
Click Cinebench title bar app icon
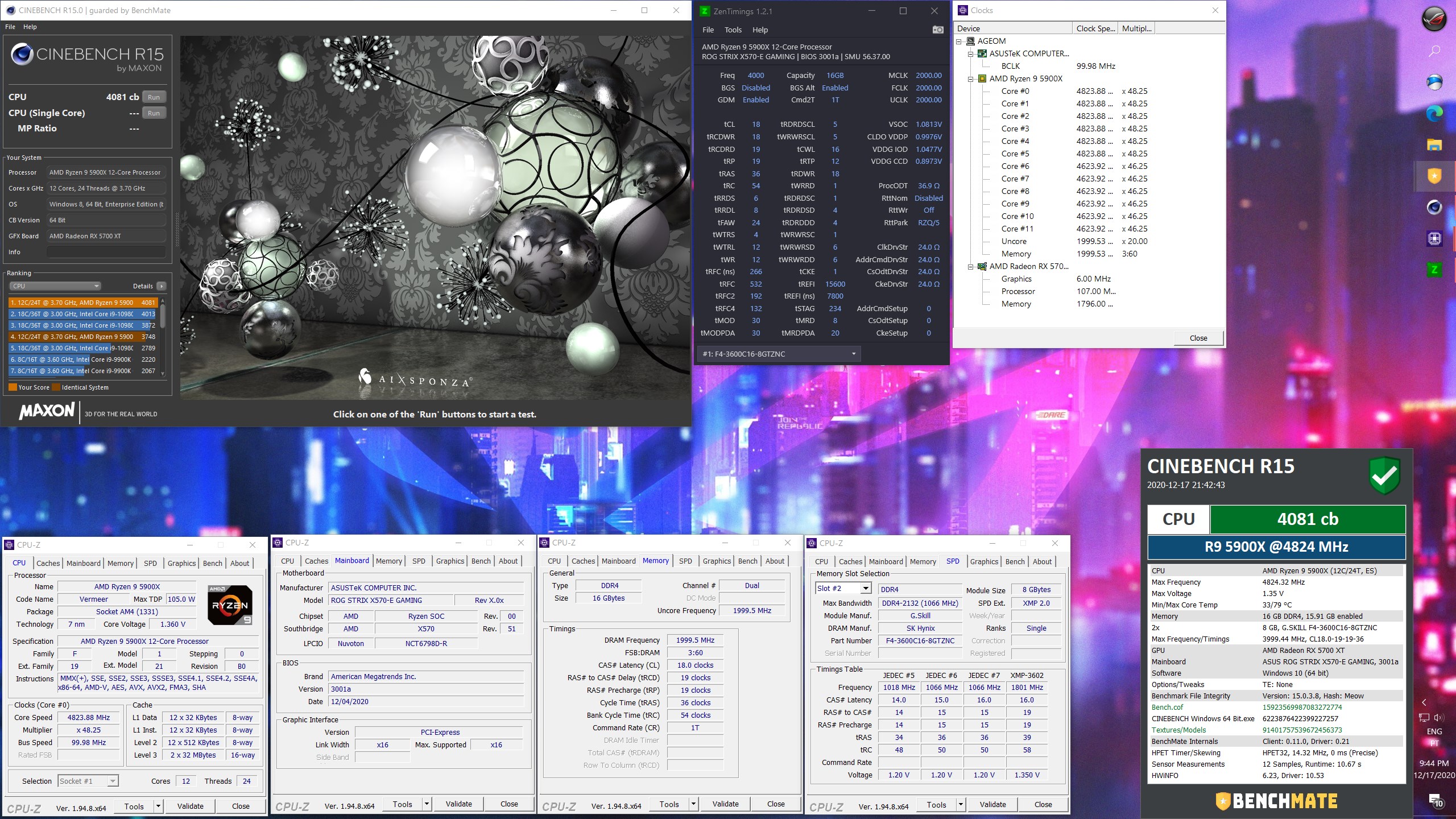[11, 10]
